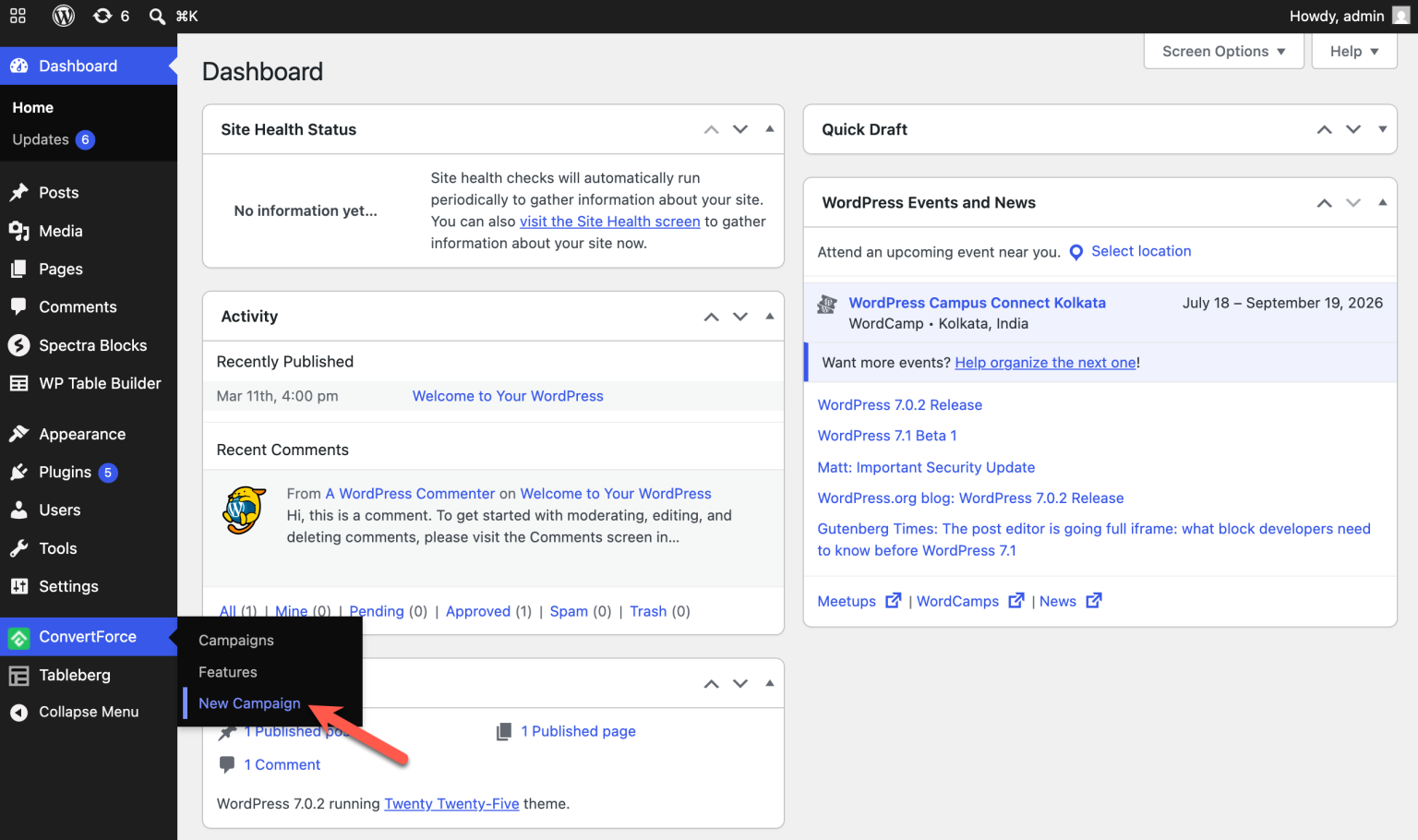Open Gutenberg Times post editor iframe article
The image size is (1418, 840).
pyautogui.click(x=1094, y=540)
